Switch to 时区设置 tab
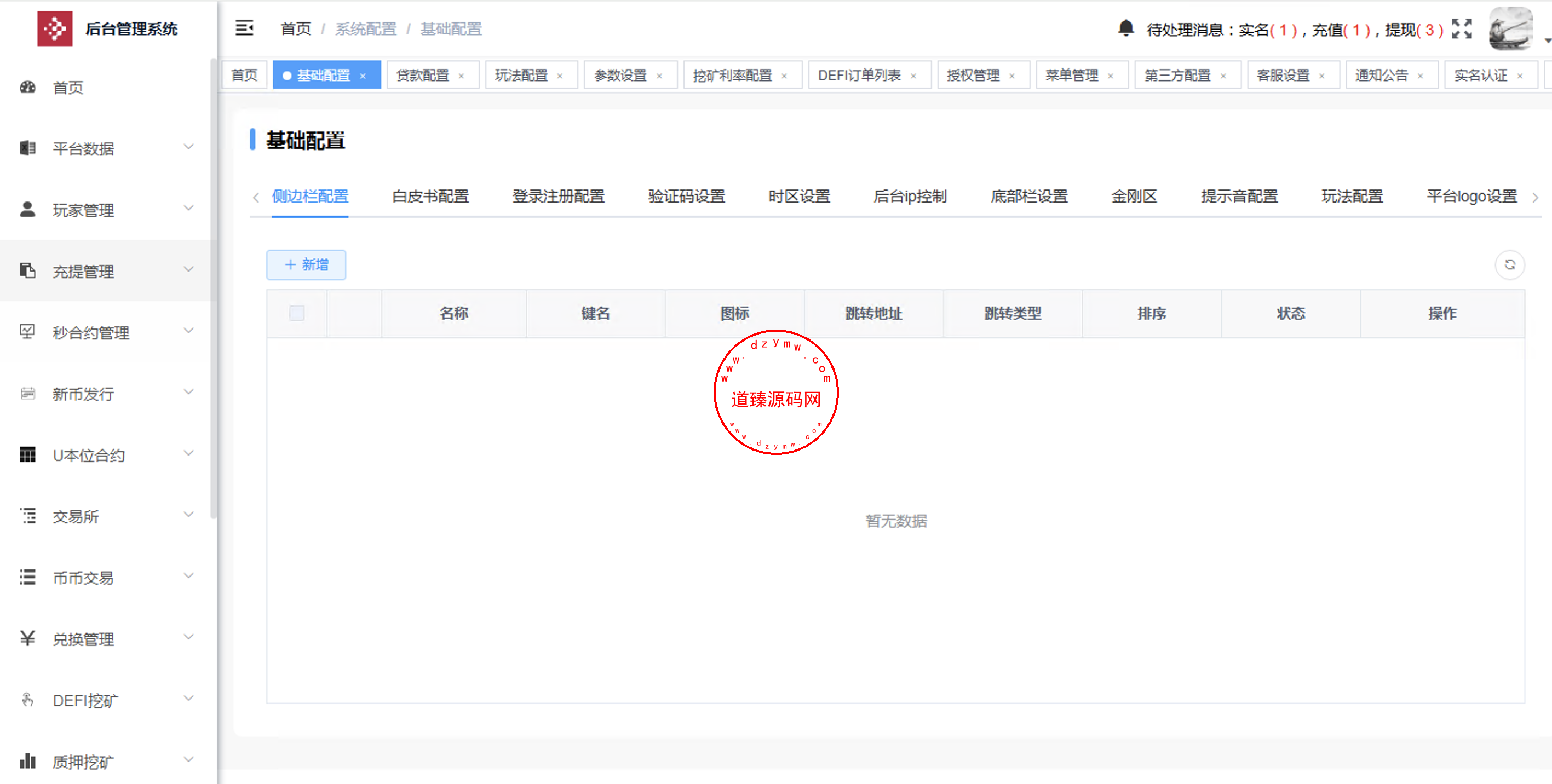 (799, 197)
